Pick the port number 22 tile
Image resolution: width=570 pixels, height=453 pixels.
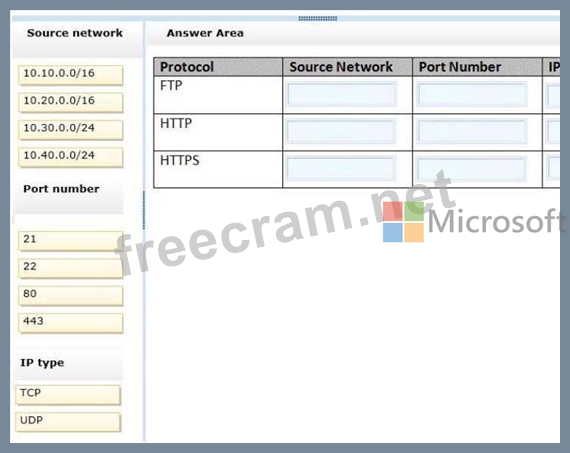pos(71,268)
